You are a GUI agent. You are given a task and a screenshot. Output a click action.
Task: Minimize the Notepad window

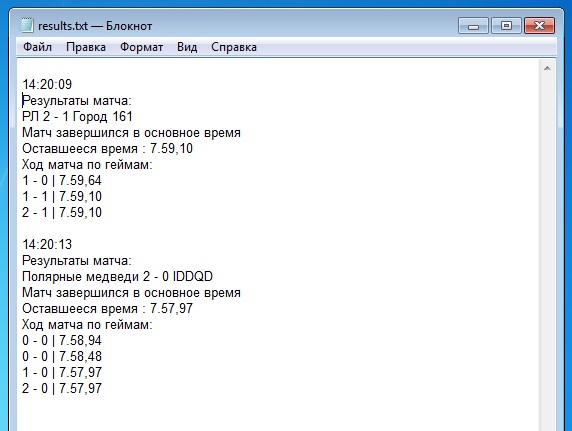pyautogui.click(x=473, y=26)
